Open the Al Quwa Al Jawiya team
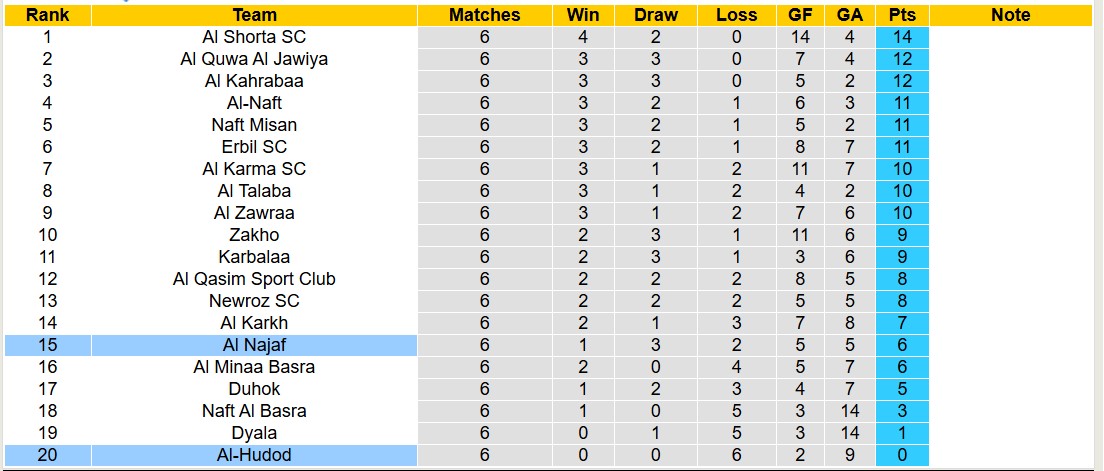The width and height of the screenshot is (1104, 471). pos(254,59)
